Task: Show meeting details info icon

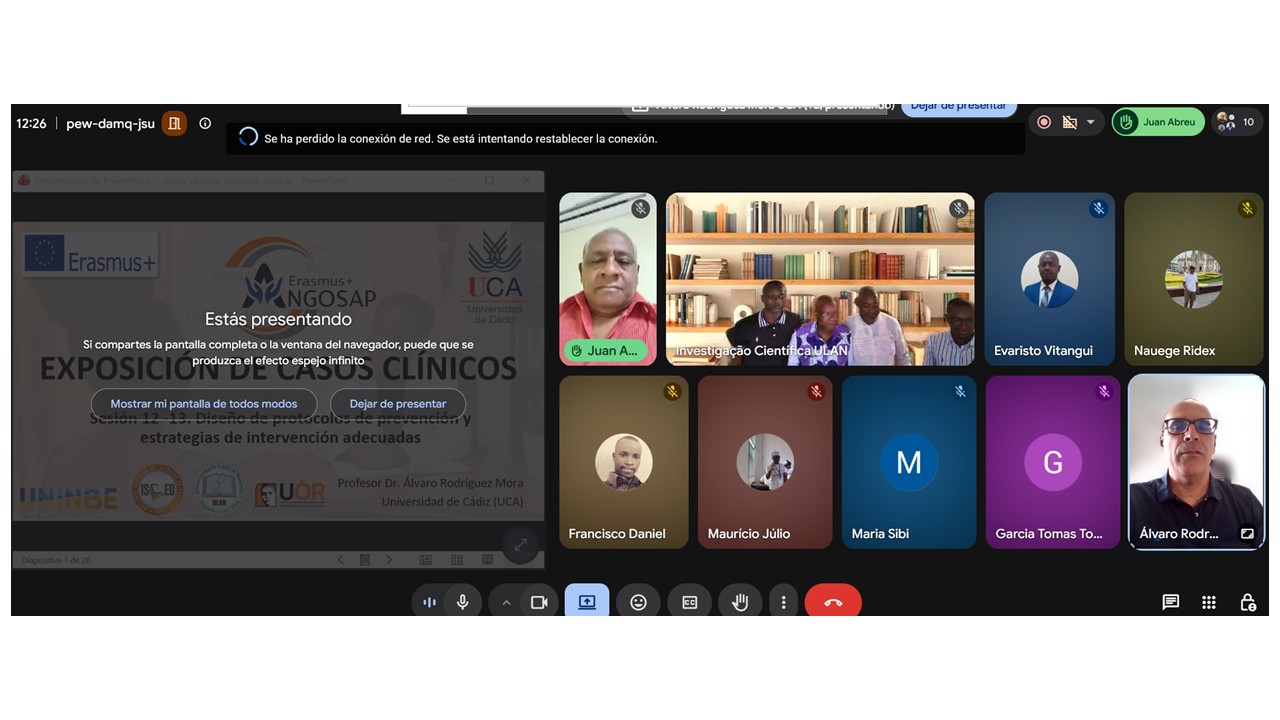Action: 205,123
